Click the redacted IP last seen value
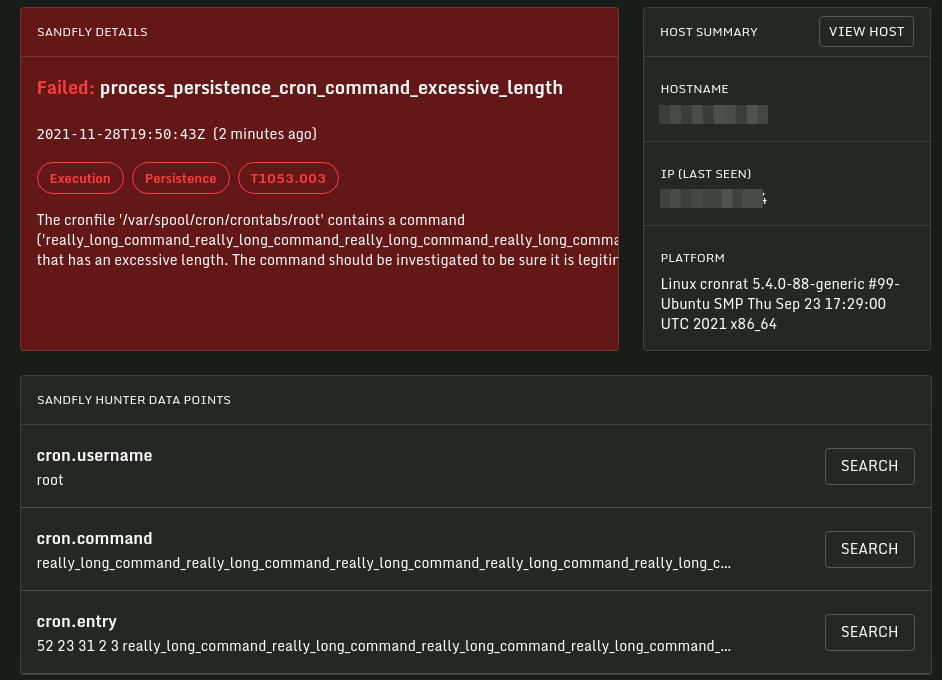The image size is (942, 680). click(713, 198)
